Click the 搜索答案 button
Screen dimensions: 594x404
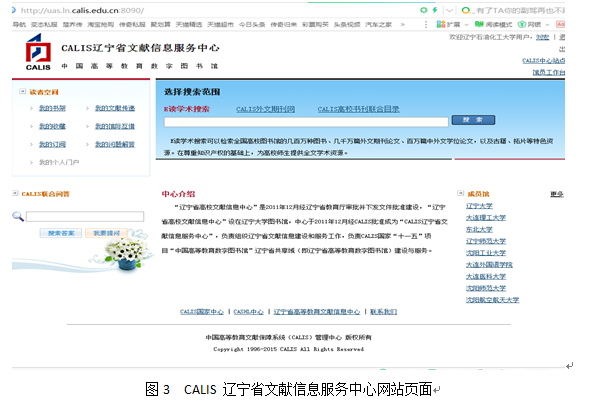click(x=61, y=233)
